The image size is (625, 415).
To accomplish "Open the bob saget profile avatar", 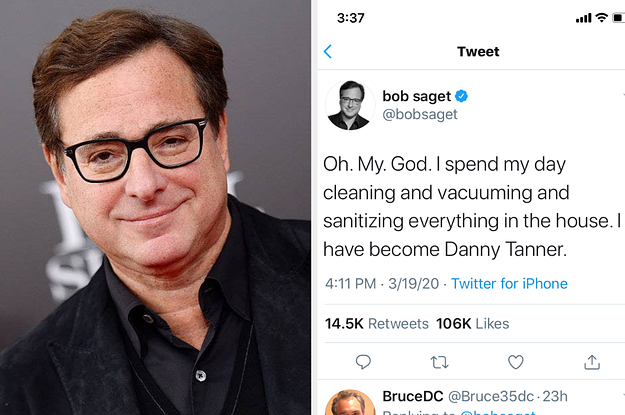I will tap(350, 105).
